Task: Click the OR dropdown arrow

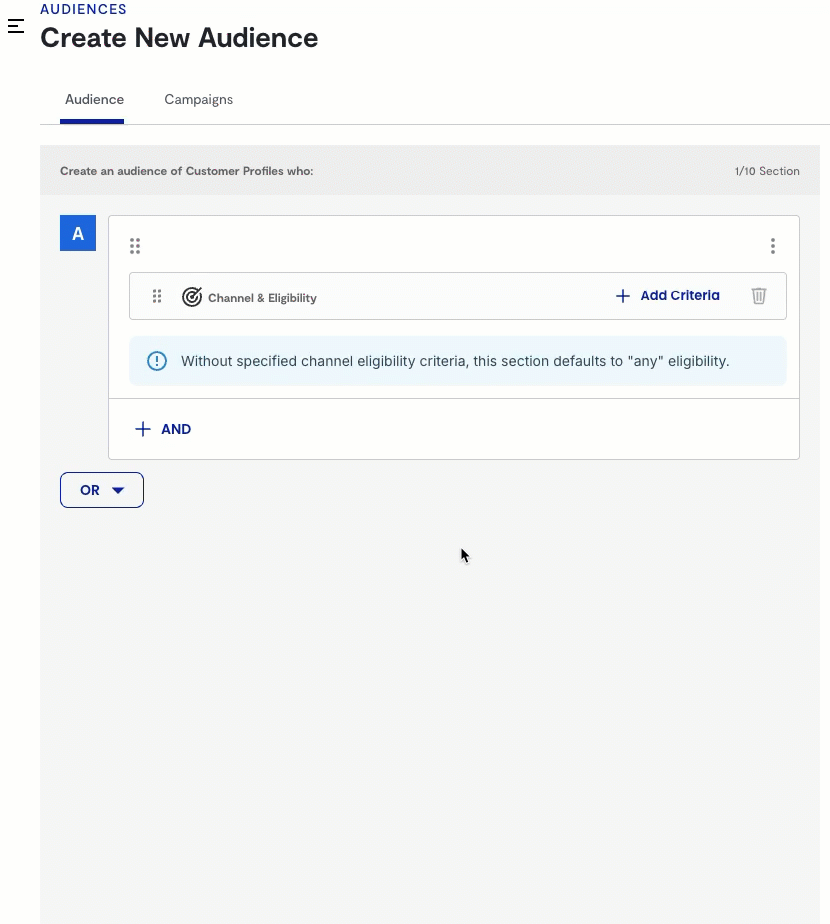Action: [118, 491]
